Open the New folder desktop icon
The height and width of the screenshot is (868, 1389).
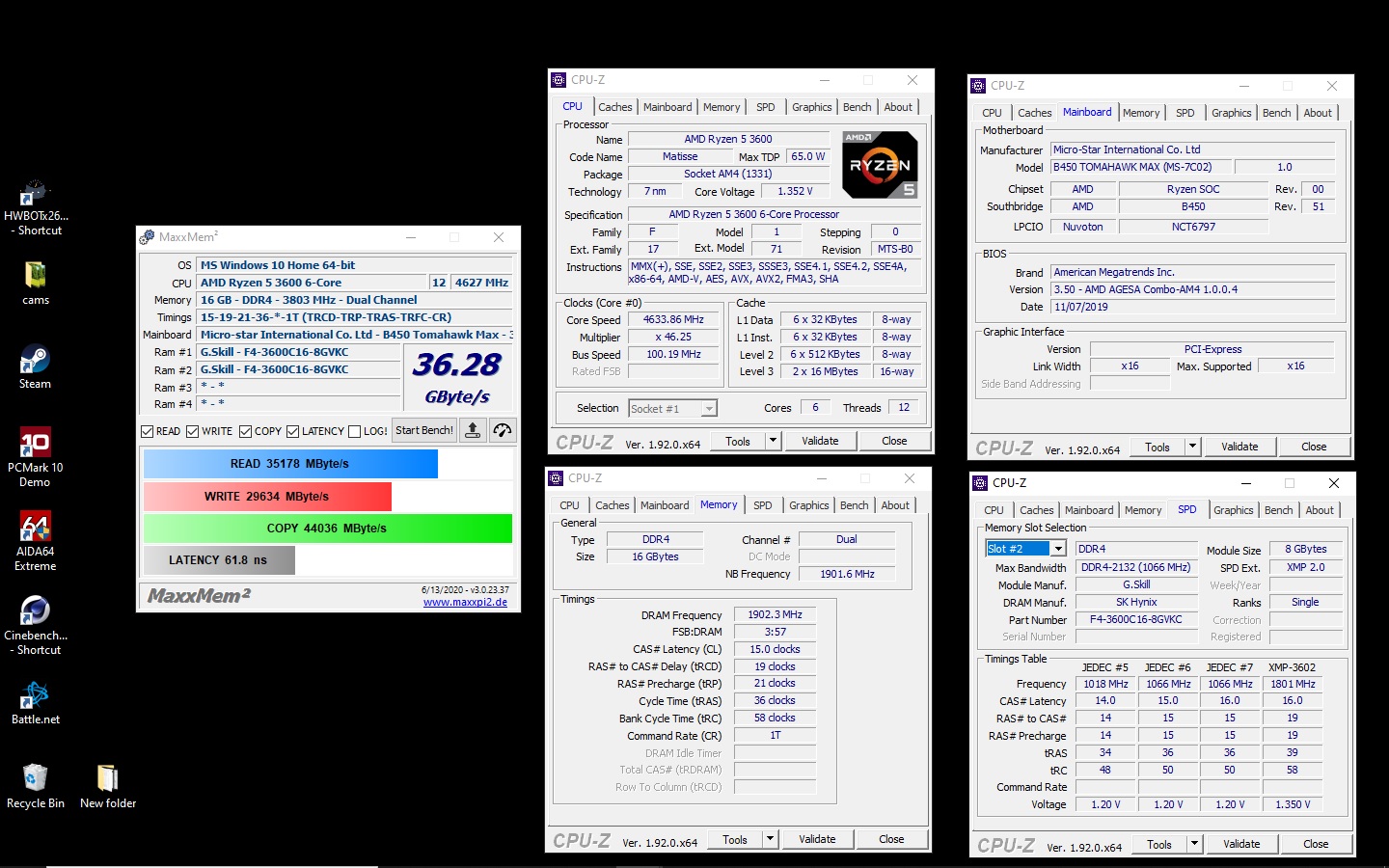108,786
